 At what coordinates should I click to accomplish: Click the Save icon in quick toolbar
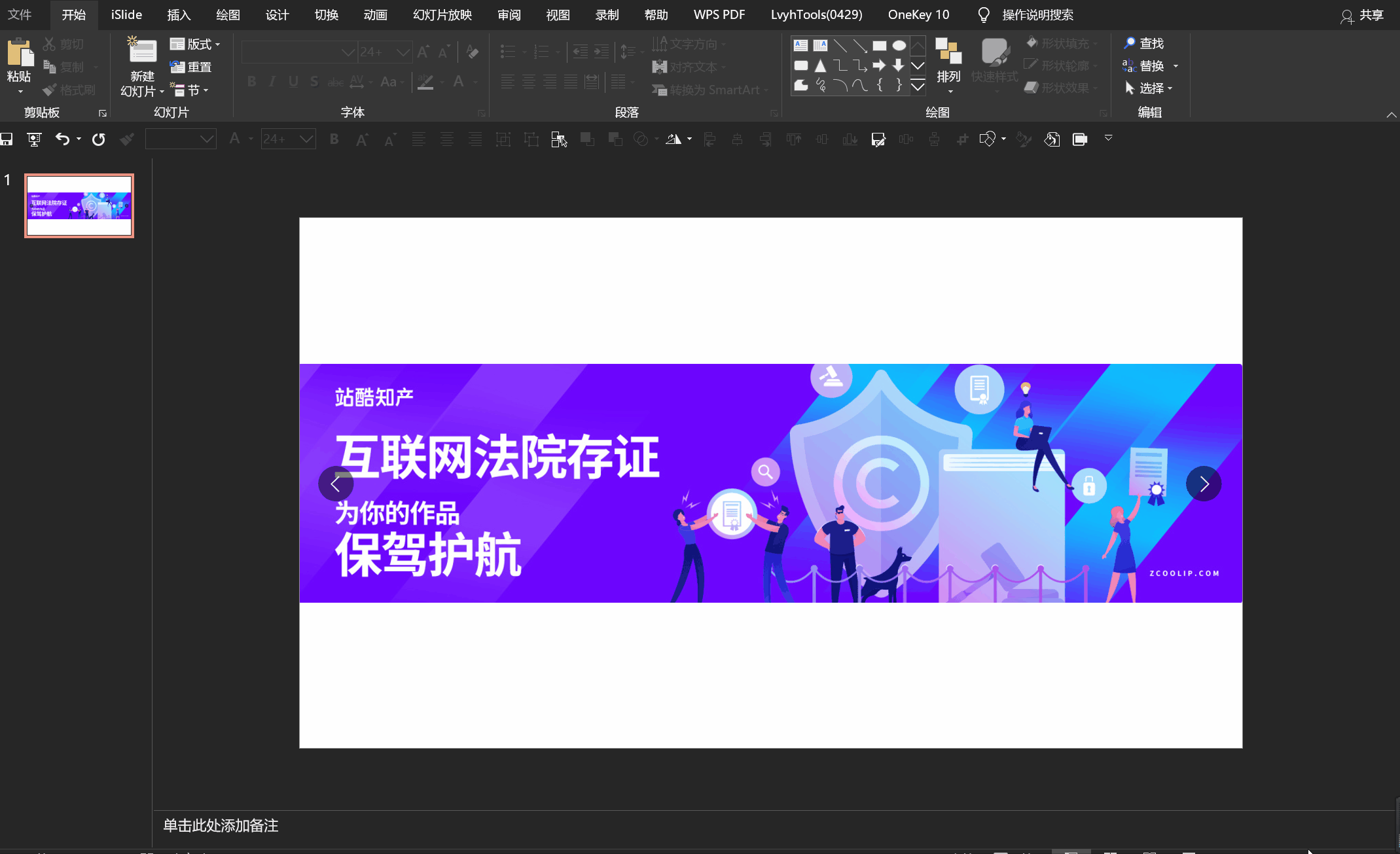7,139
